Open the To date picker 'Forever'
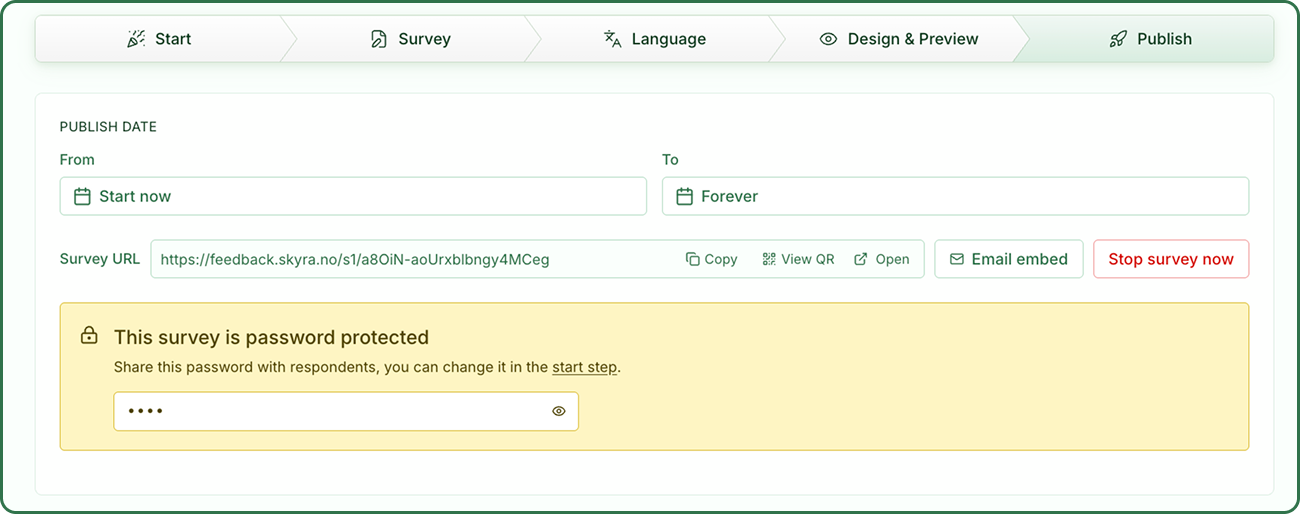This screenshot has height=514, width=1300. pyautogui.click(x=955, y=196)
